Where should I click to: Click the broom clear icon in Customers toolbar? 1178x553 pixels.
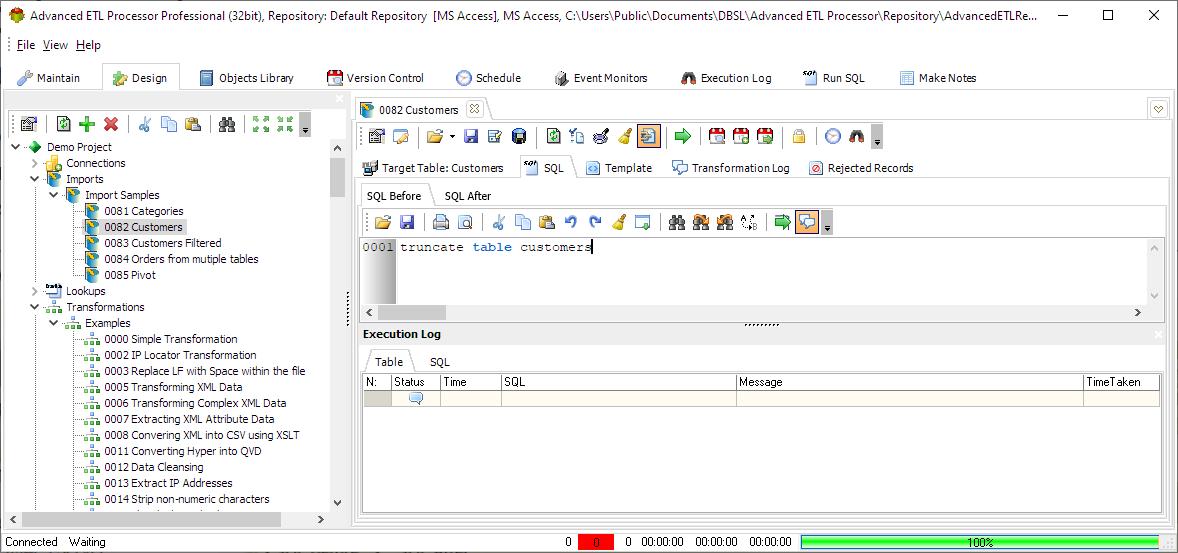coord(624,136)
